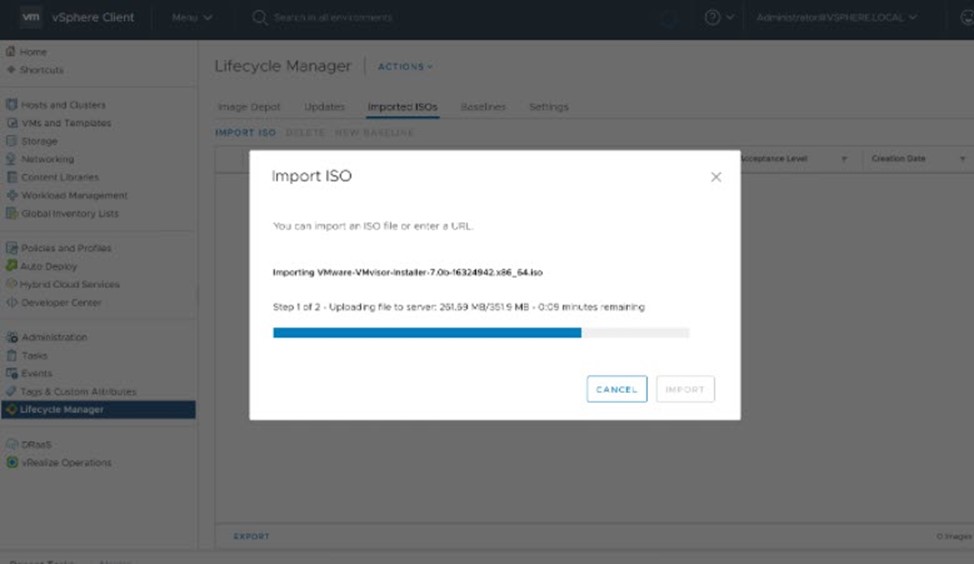Select Networking in the navigation sidebar
974x564 pixels.
47,159
